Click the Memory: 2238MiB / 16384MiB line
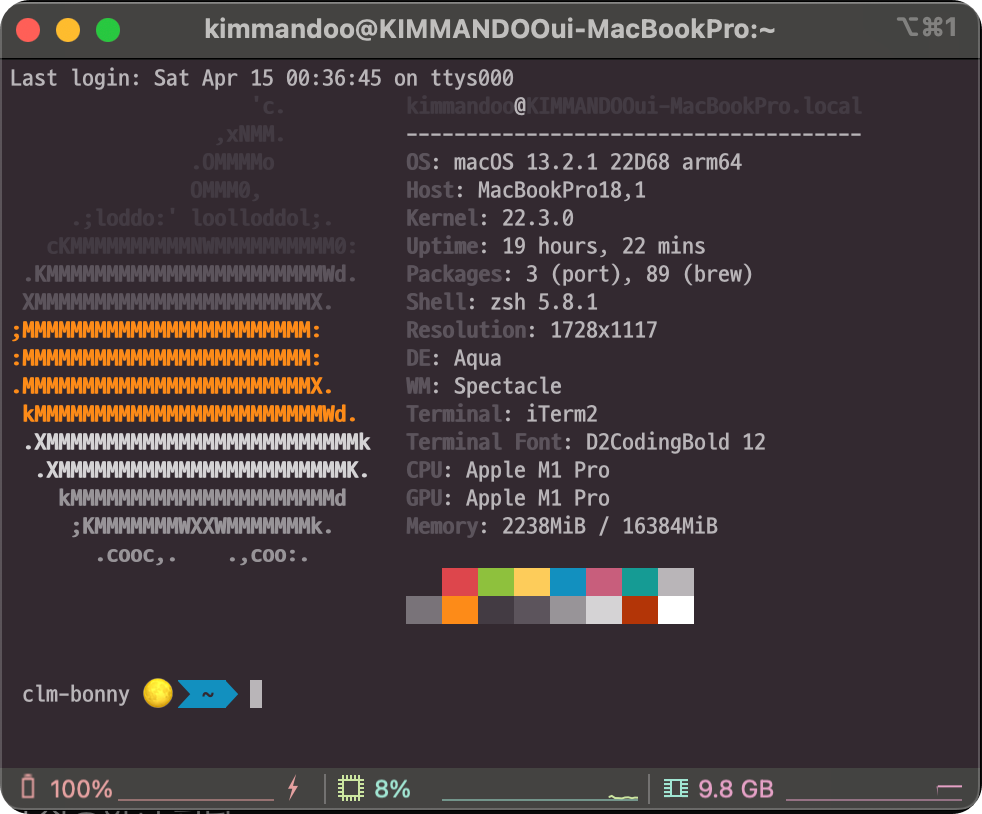Viewport: 982px width, 814px height. click(562, 526)
